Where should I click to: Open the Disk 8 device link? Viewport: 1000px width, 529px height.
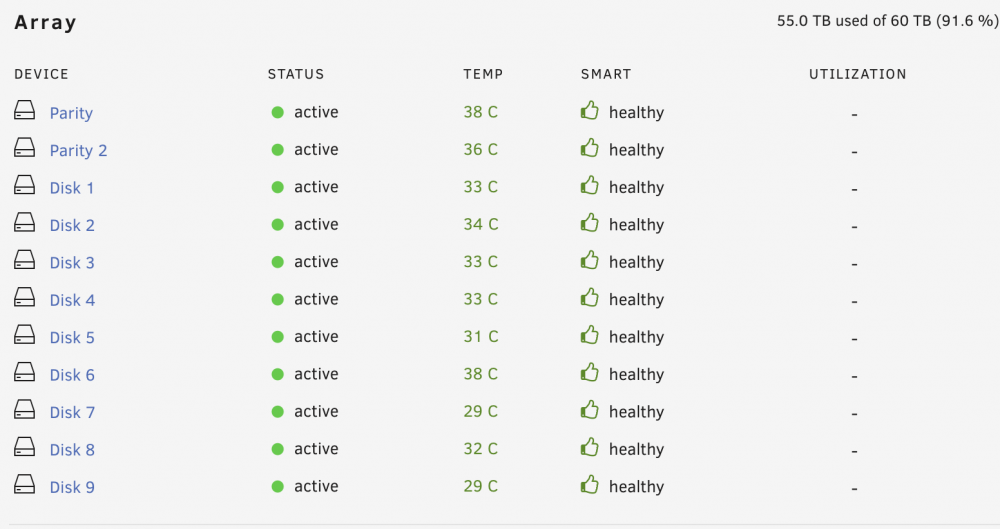pos(72,450)
